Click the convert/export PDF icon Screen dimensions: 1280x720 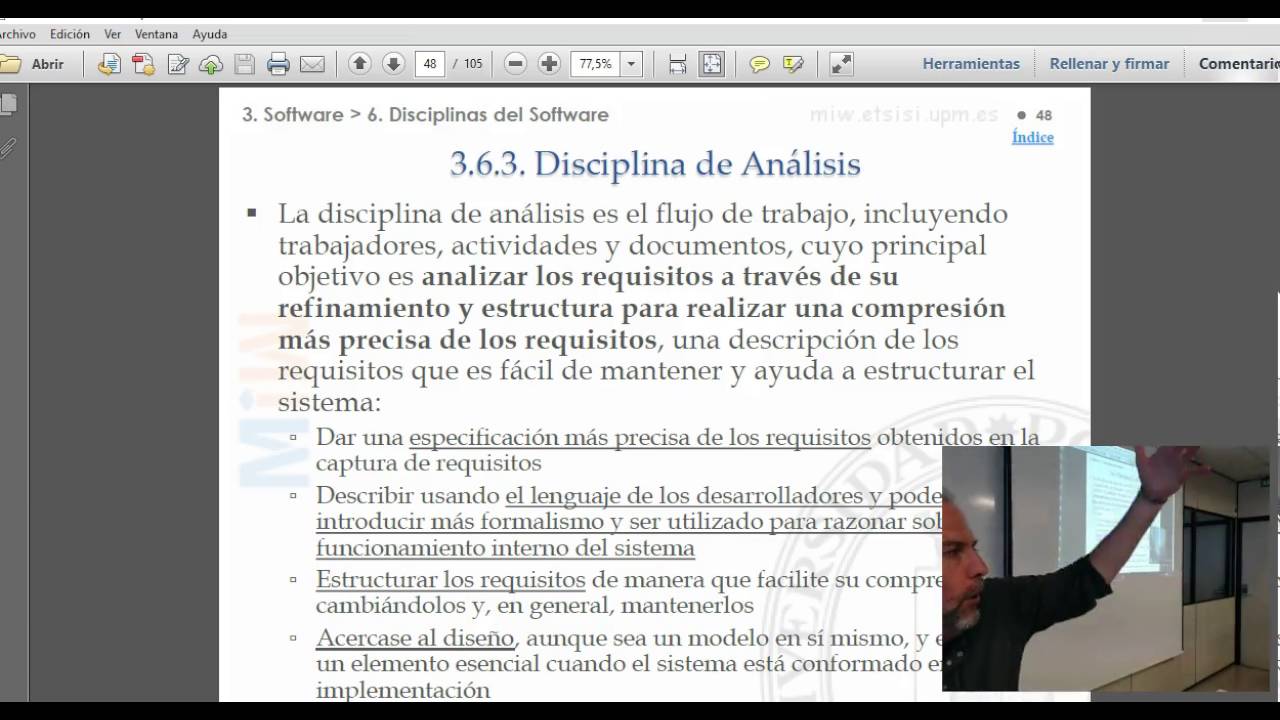(x=143, y=64)
